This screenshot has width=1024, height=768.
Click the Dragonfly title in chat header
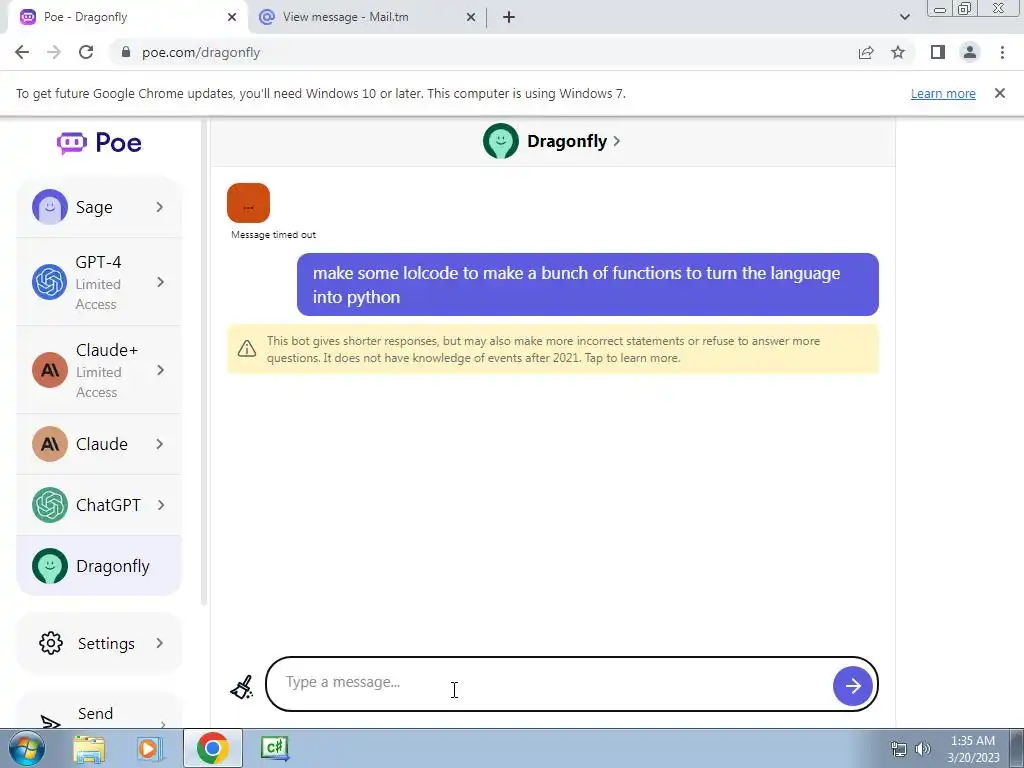tap(567, 141)
